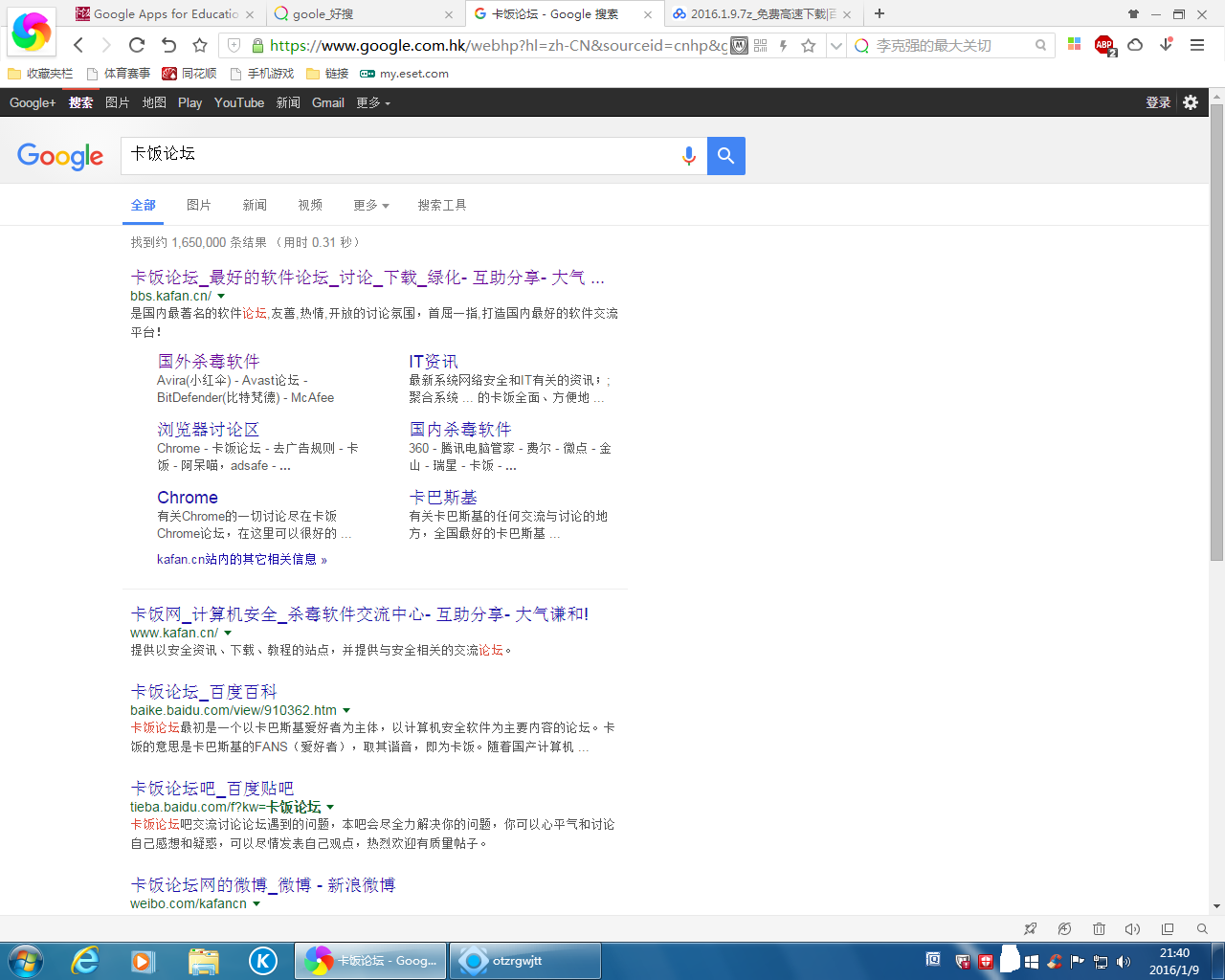1225x980 pixels.
Task: Open Gmail from the Google bar
Action: [328, 102]
